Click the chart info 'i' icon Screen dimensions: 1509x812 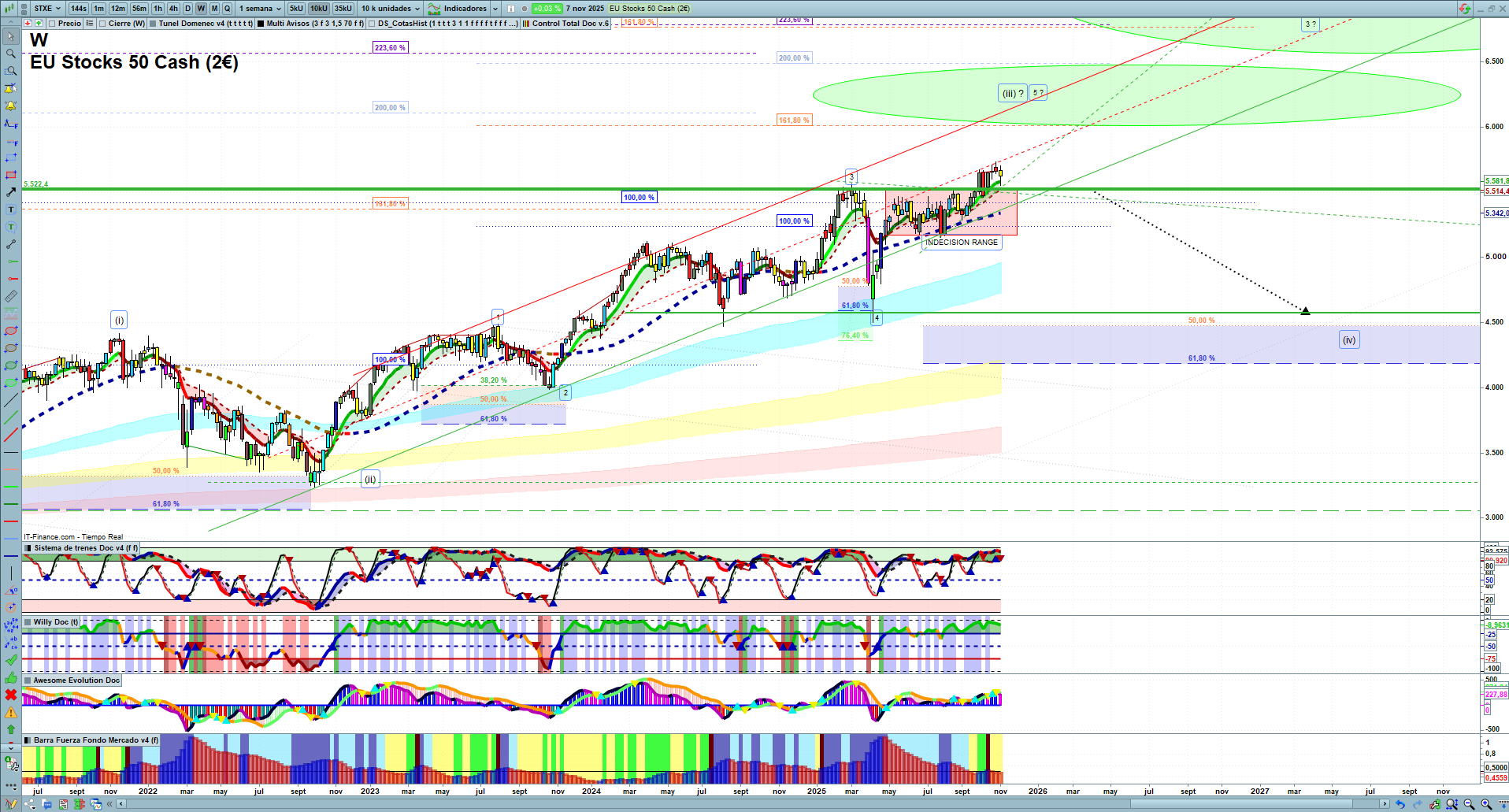click(x=510, y=9)
